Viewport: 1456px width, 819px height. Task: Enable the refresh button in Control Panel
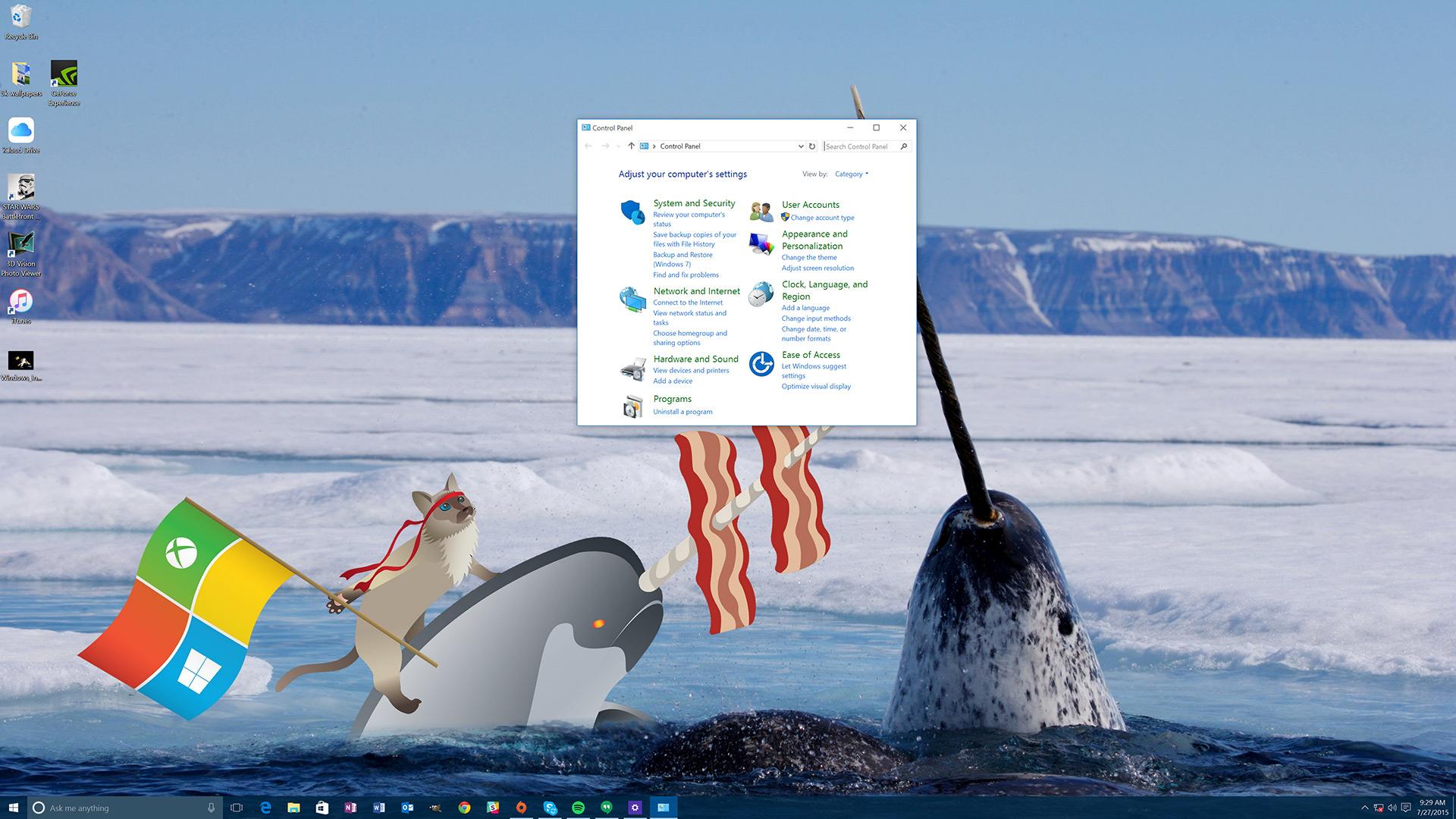click(x=812, y=146)
